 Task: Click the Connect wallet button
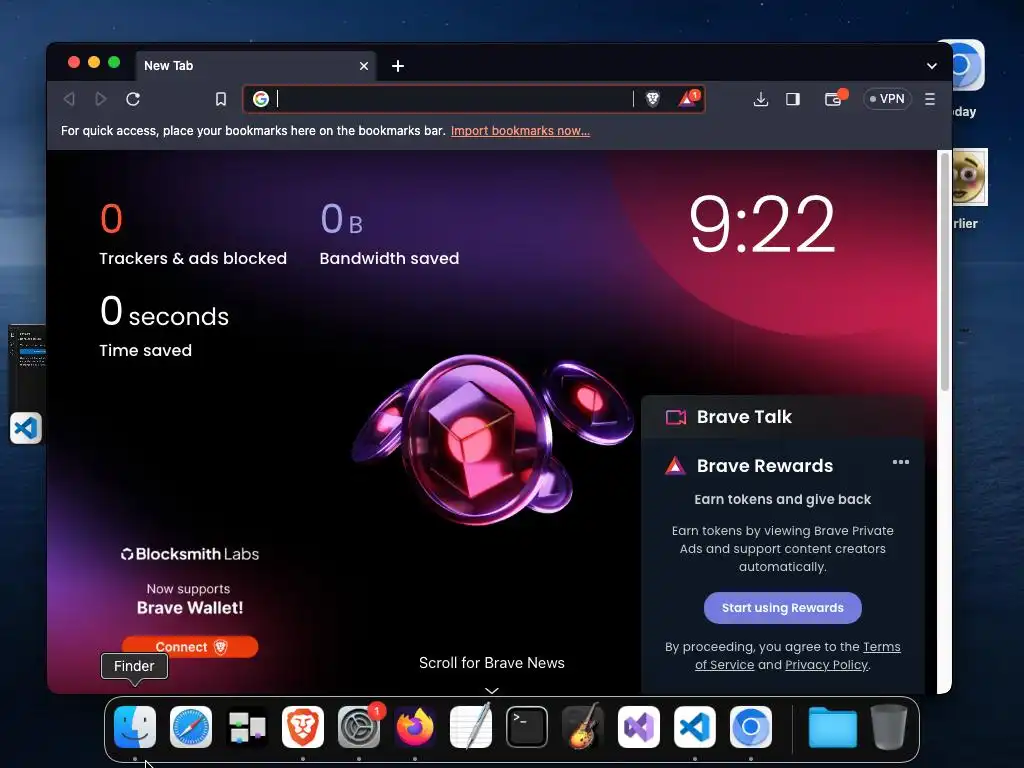pos(190,647)
